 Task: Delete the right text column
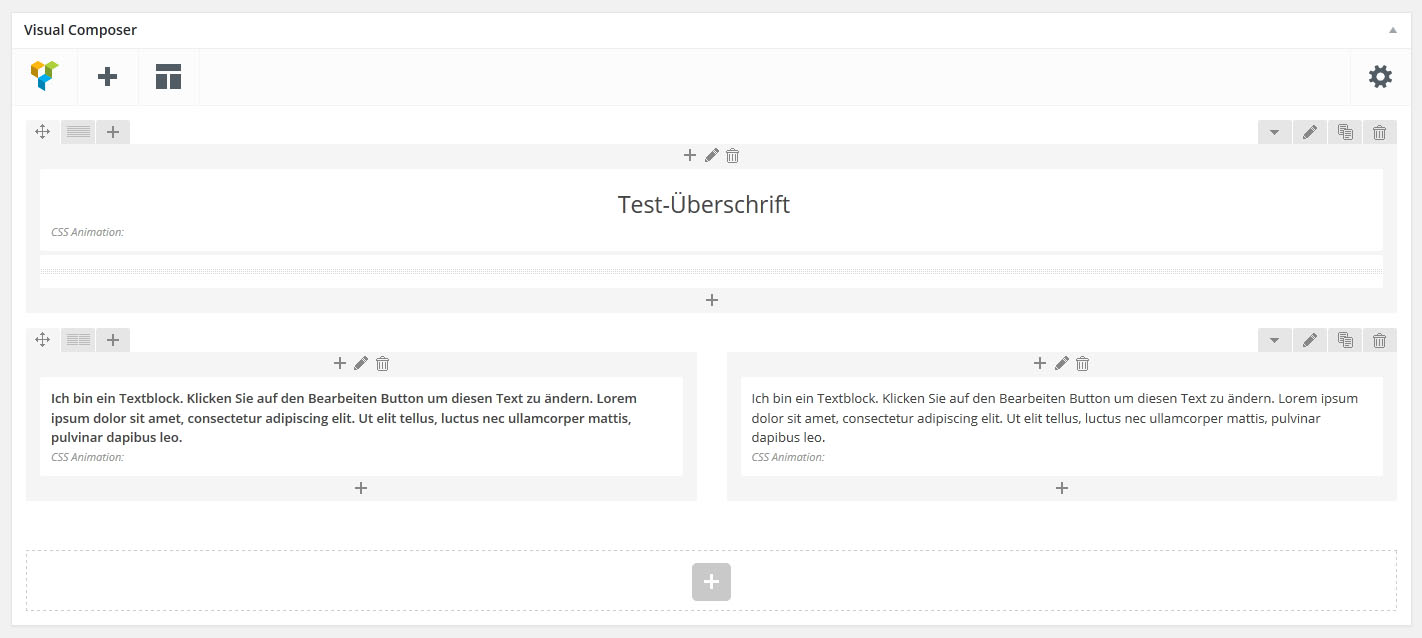(x=1082, y=363)
